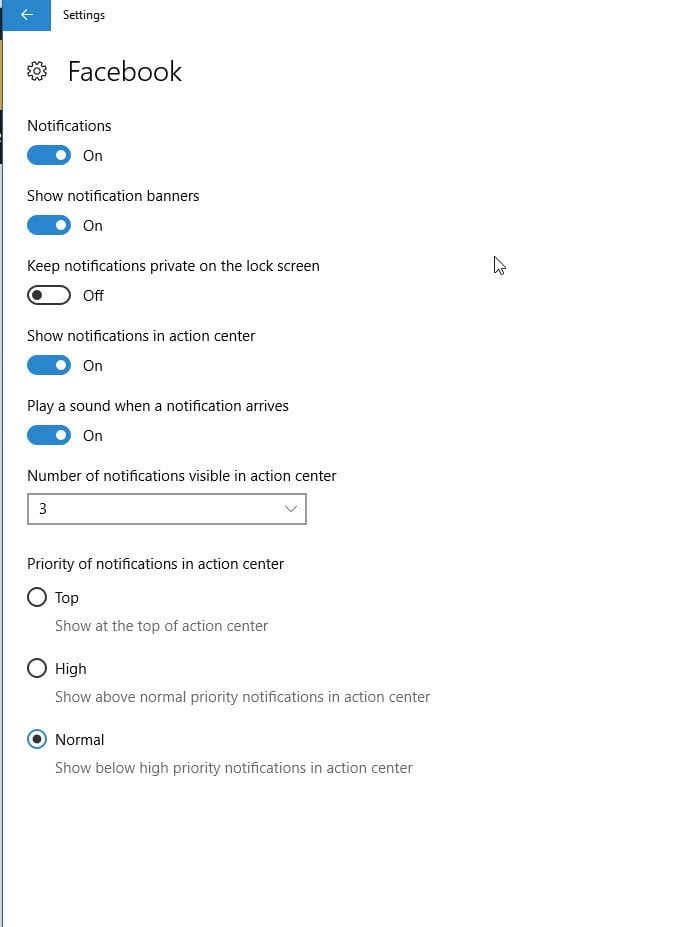Viewport: 691px width, 927px height.
Task: Click the Facebook page heading
Action: 124,72
